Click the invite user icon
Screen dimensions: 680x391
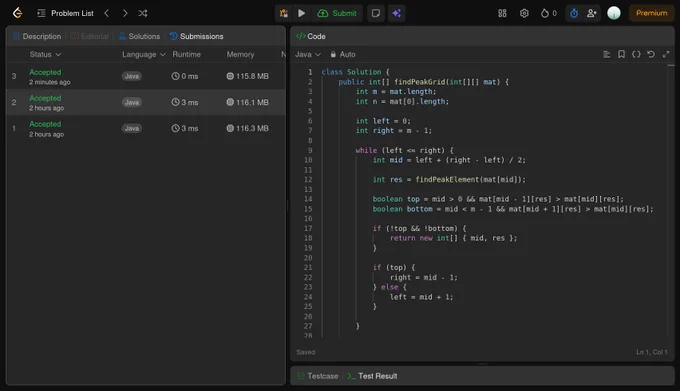(x=592, y=13)
